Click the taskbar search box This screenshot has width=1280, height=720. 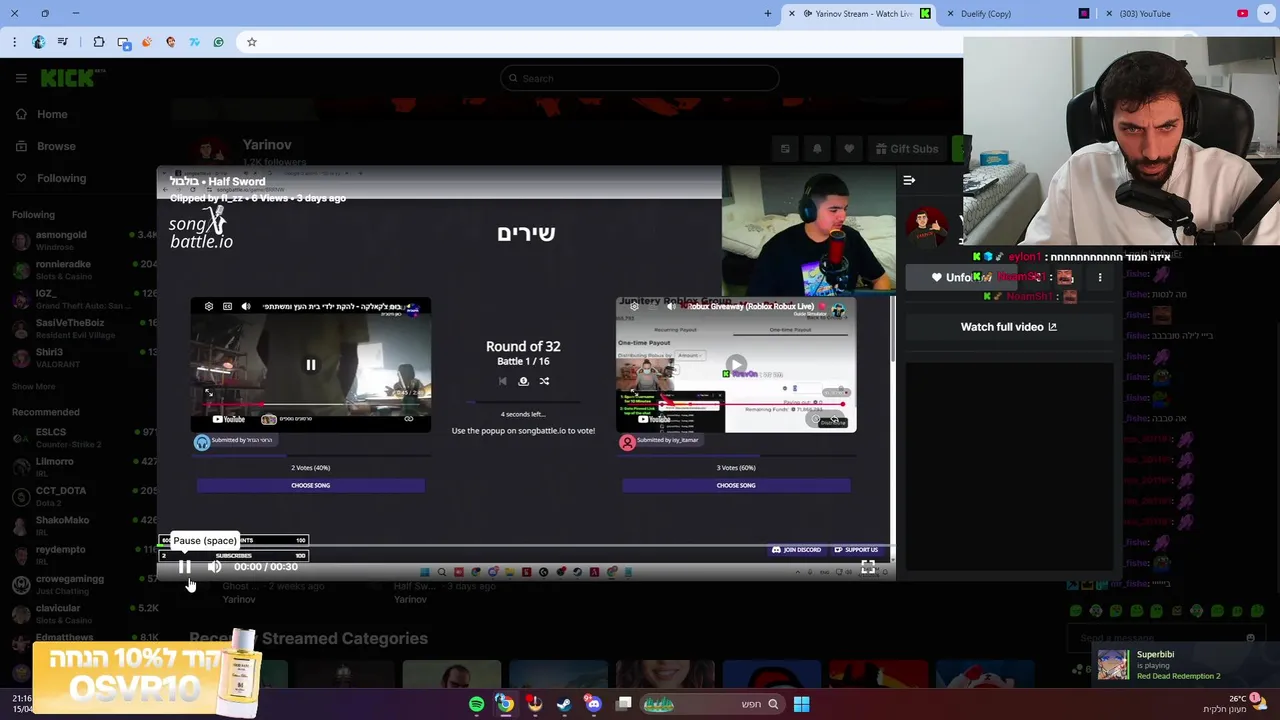(x=712, y=704)
